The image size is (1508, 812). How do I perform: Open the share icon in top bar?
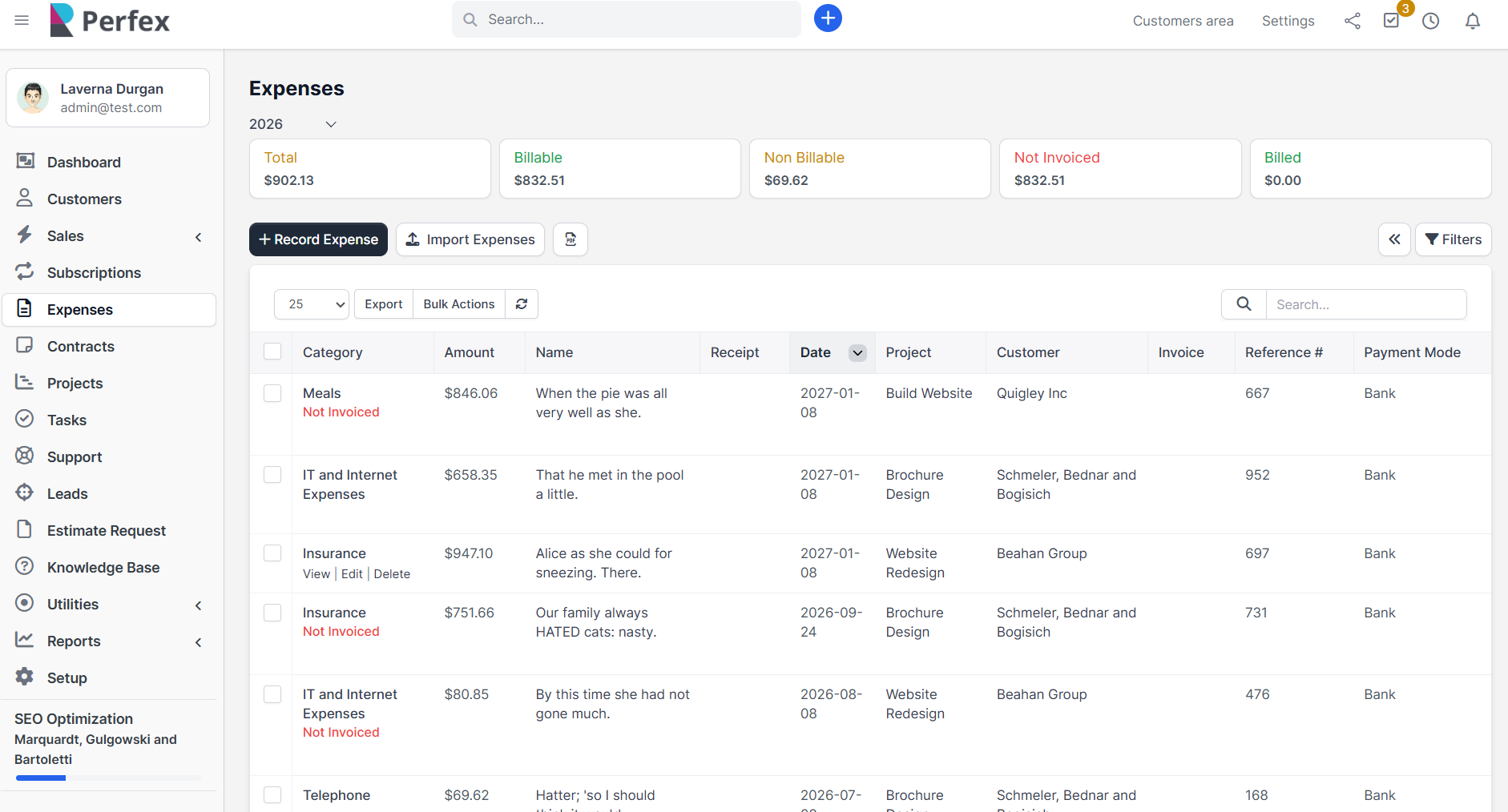[x=1353, y=21]
